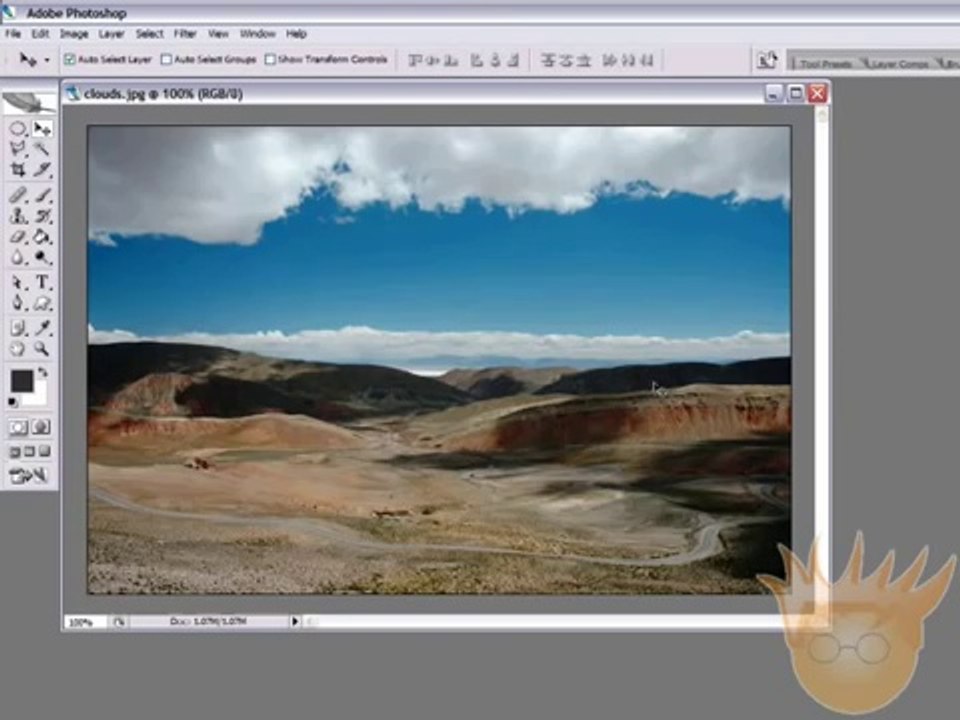
Task: Open the Window menu
Action: (x=257, y=34)
